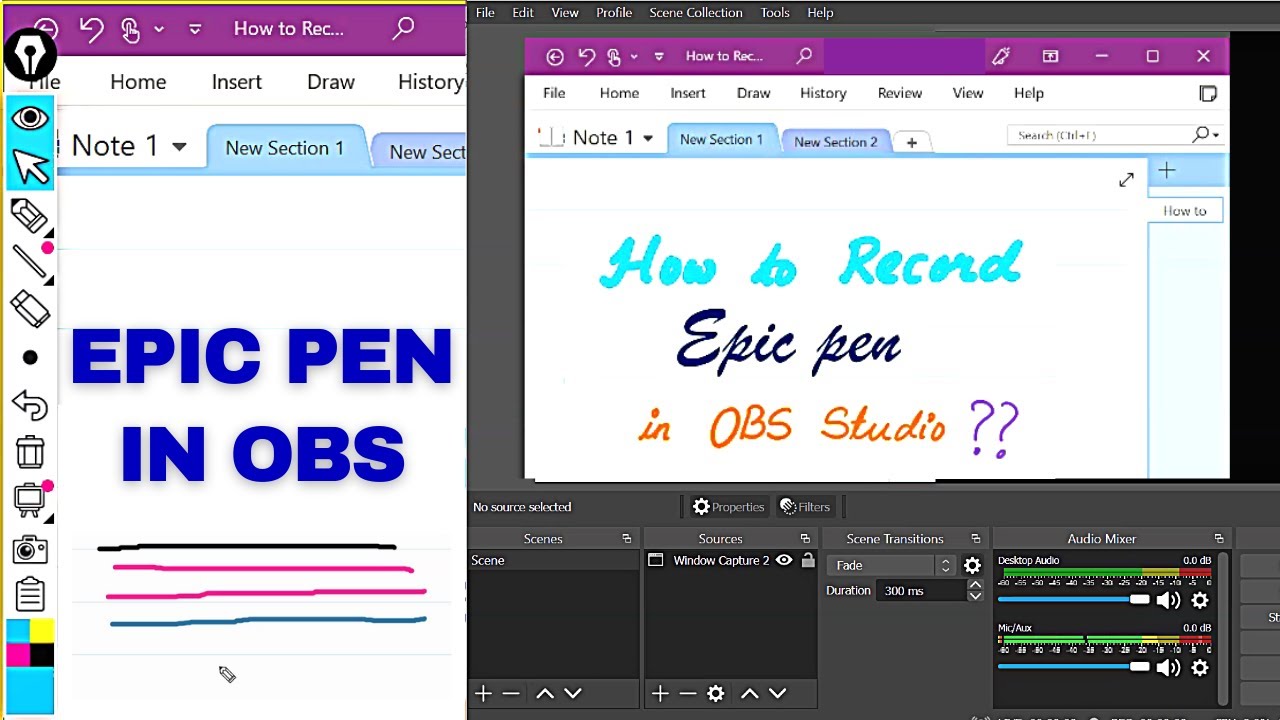1280x720 pixels.
Task: Add a scene with Scenes plus button
Action: pos(483,693)
